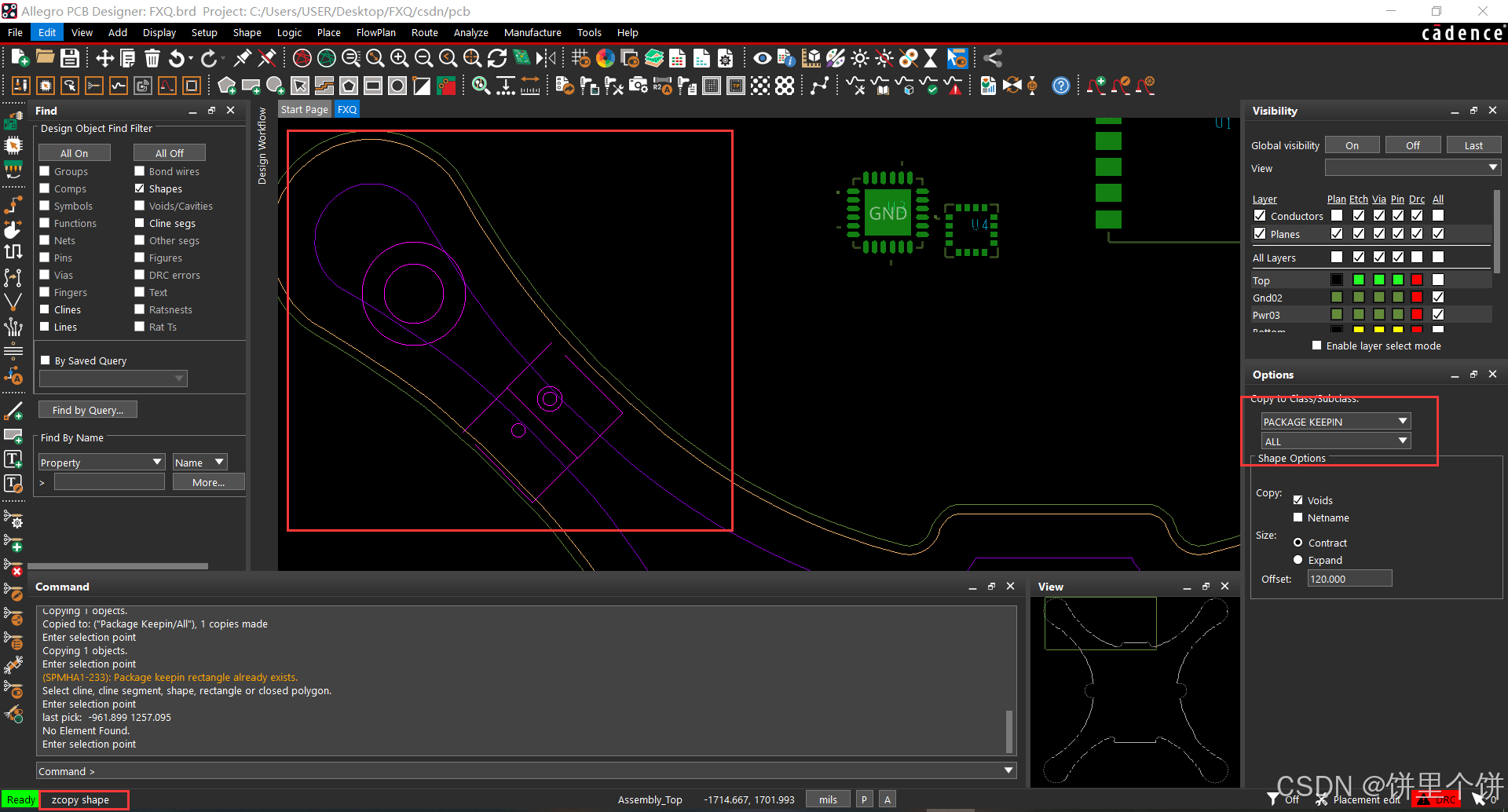Enable the Symbols find filter checkbox
1508x812 pixels.
[x=45, y=206]
